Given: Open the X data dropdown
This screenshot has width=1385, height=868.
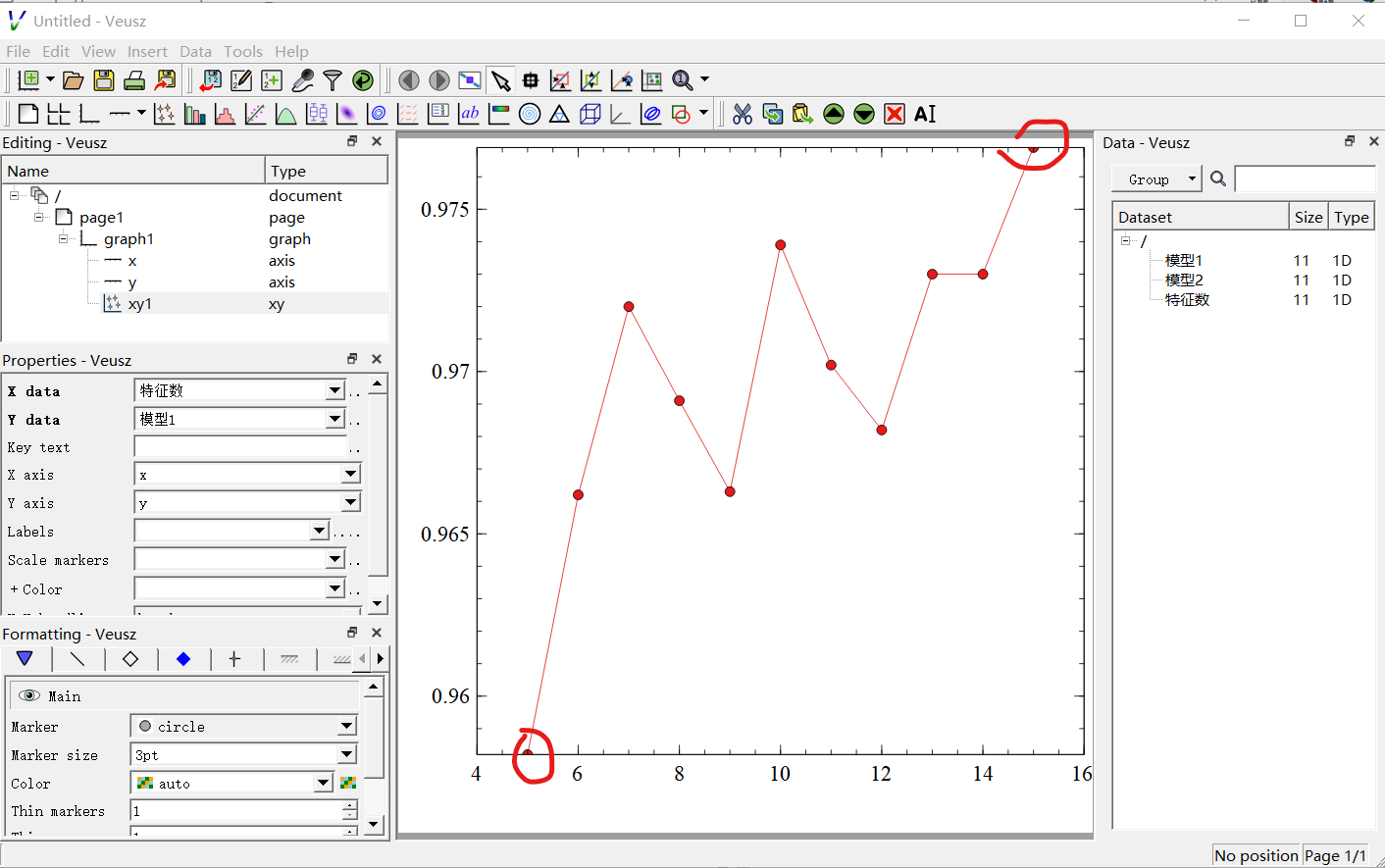Looking at the screenshot, I should pyautogui.click(x=334, y=390).
